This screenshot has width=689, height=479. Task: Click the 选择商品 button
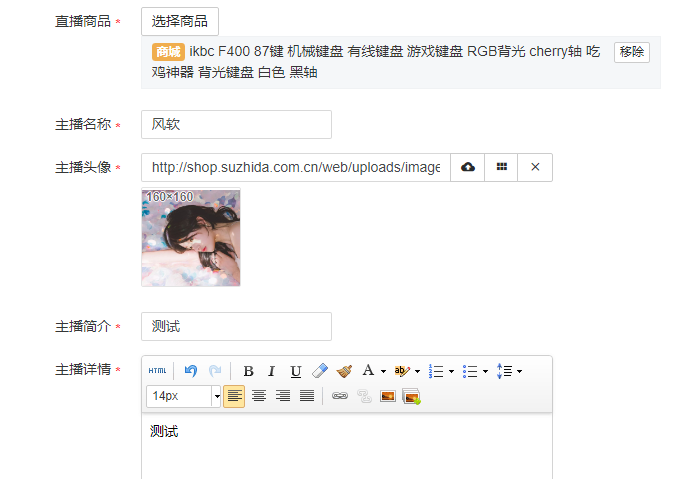(180, 21)
